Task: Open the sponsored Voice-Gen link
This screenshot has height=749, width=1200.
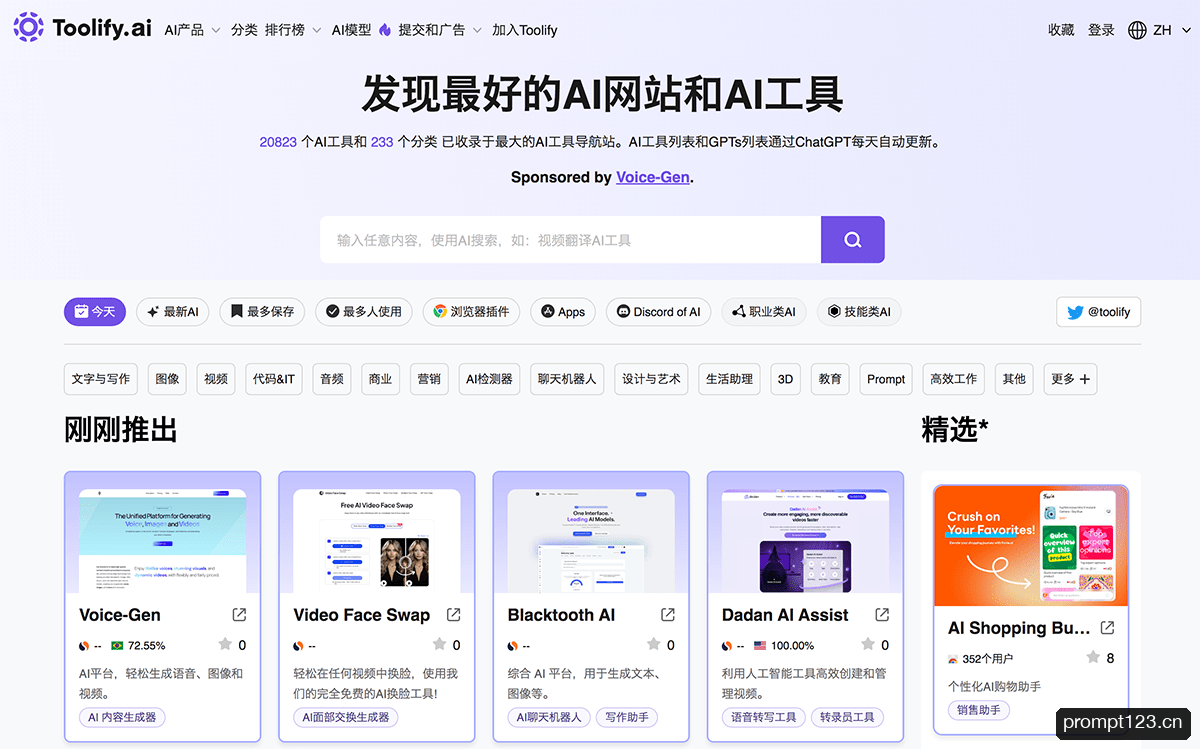Action: click(x=652, y=177)
